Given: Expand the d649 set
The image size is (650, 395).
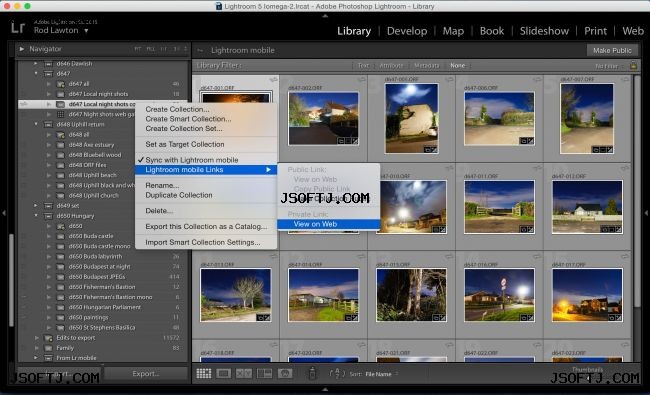Looking at the screenshot, I should (36, 206).
